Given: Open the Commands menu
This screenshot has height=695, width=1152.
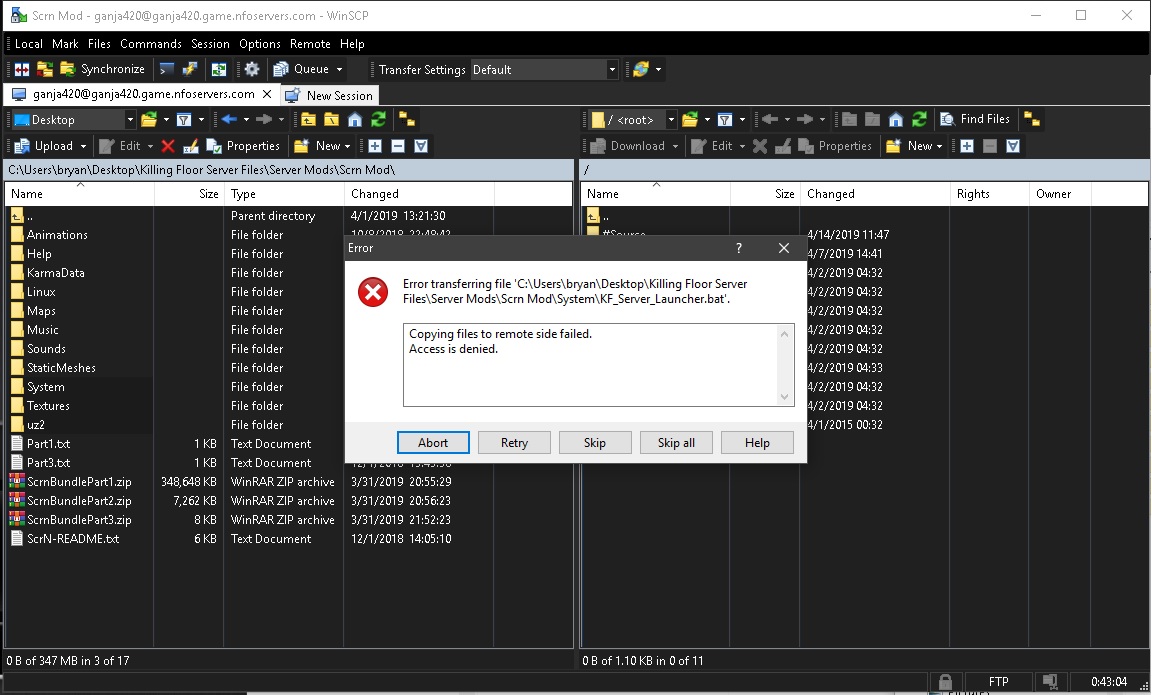Looking at the screenshot, I should click(x=150, y=44).
